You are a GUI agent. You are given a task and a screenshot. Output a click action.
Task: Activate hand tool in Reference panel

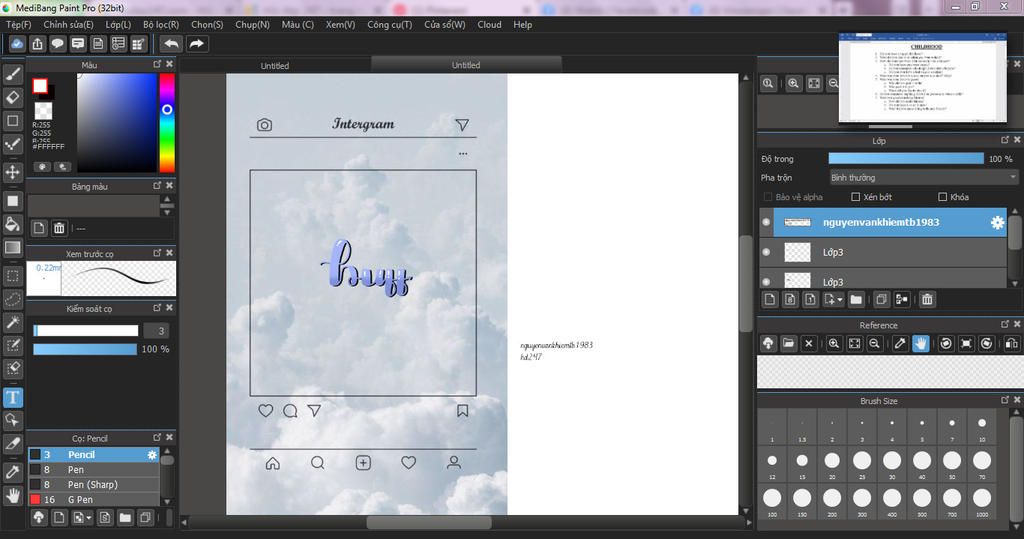920,343
